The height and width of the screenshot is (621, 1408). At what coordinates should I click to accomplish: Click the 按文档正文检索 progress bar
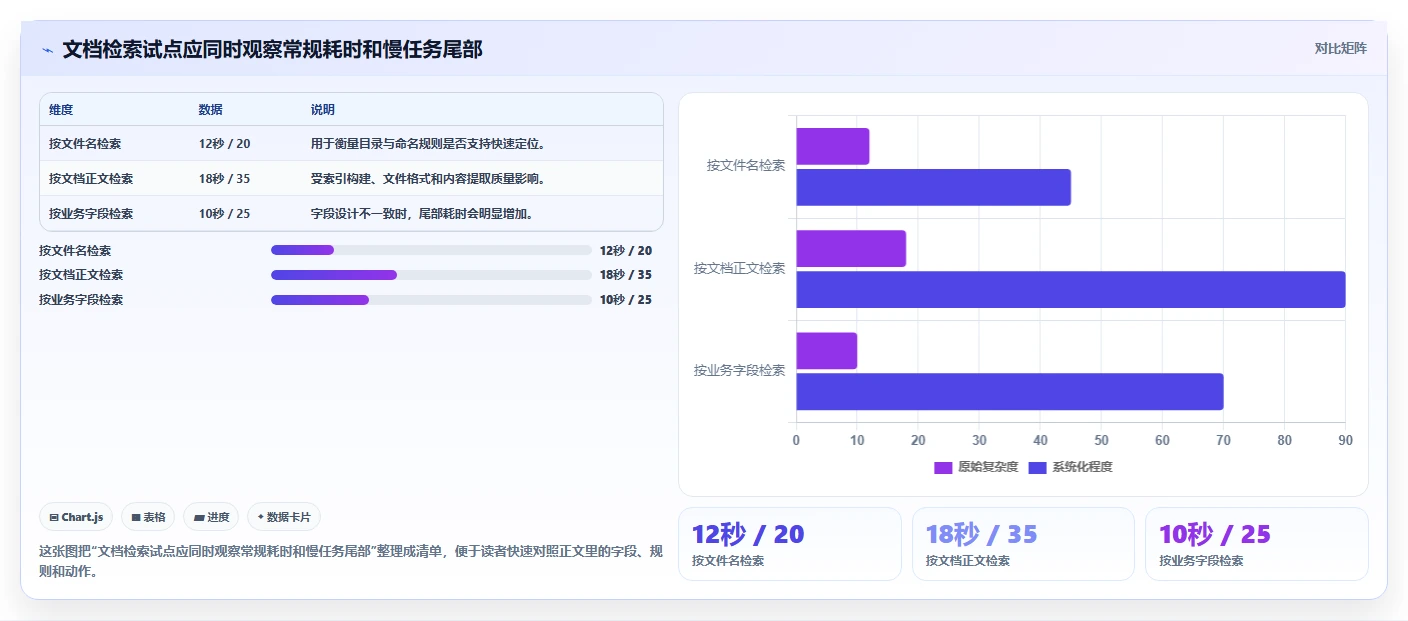[x=431, y=275]
